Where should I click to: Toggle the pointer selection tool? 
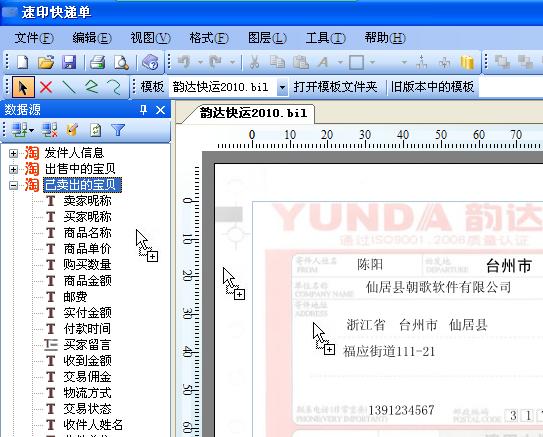tap(23, 87)
